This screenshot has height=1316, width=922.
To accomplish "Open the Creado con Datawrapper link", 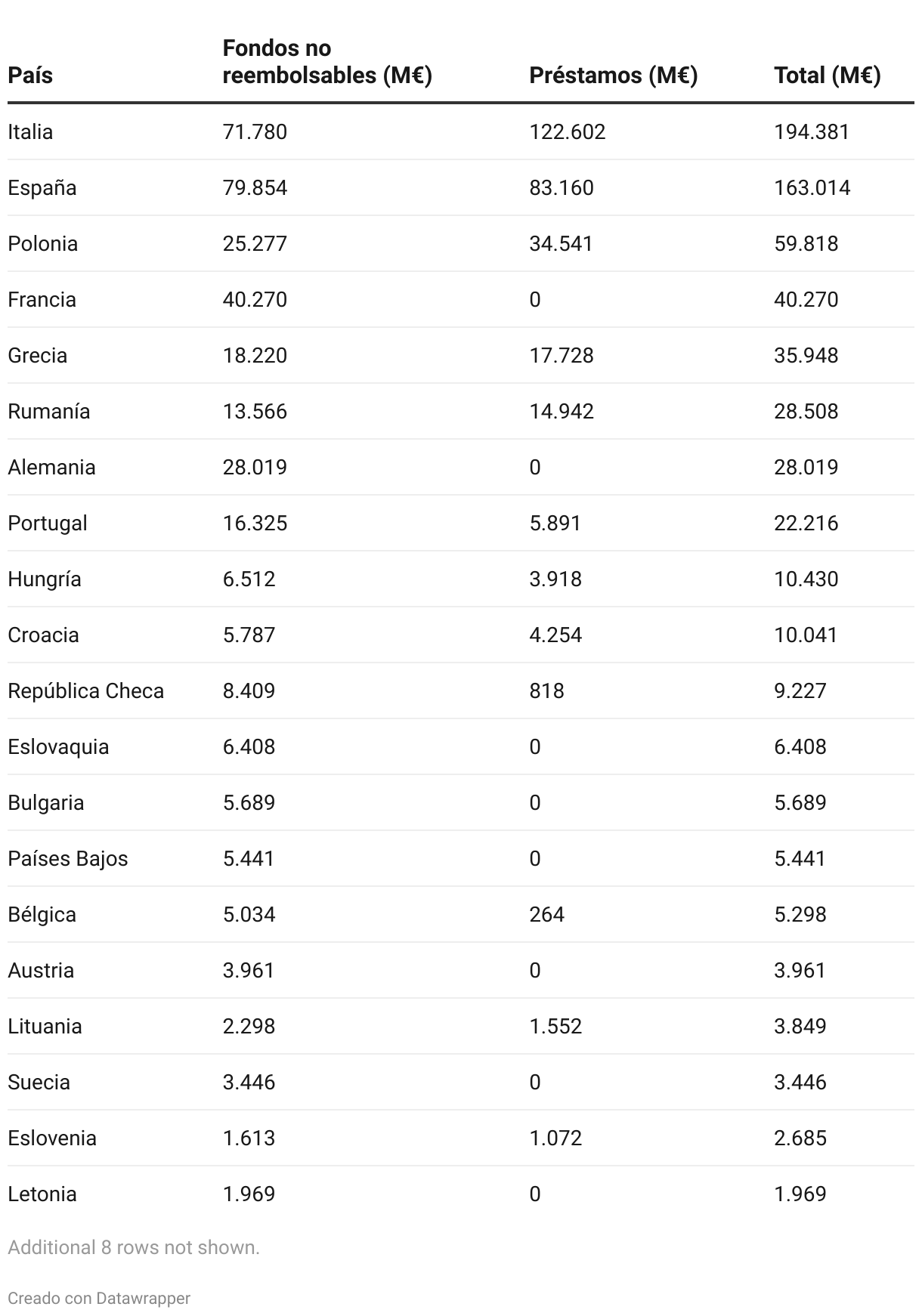I will coord(99,1298).
